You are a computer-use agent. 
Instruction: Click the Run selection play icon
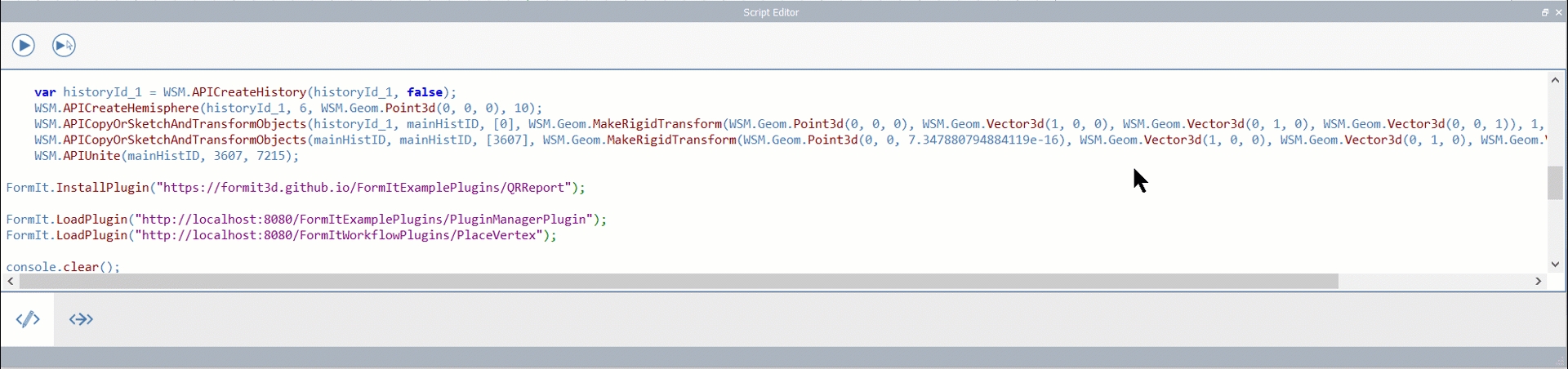coord(64,46)
